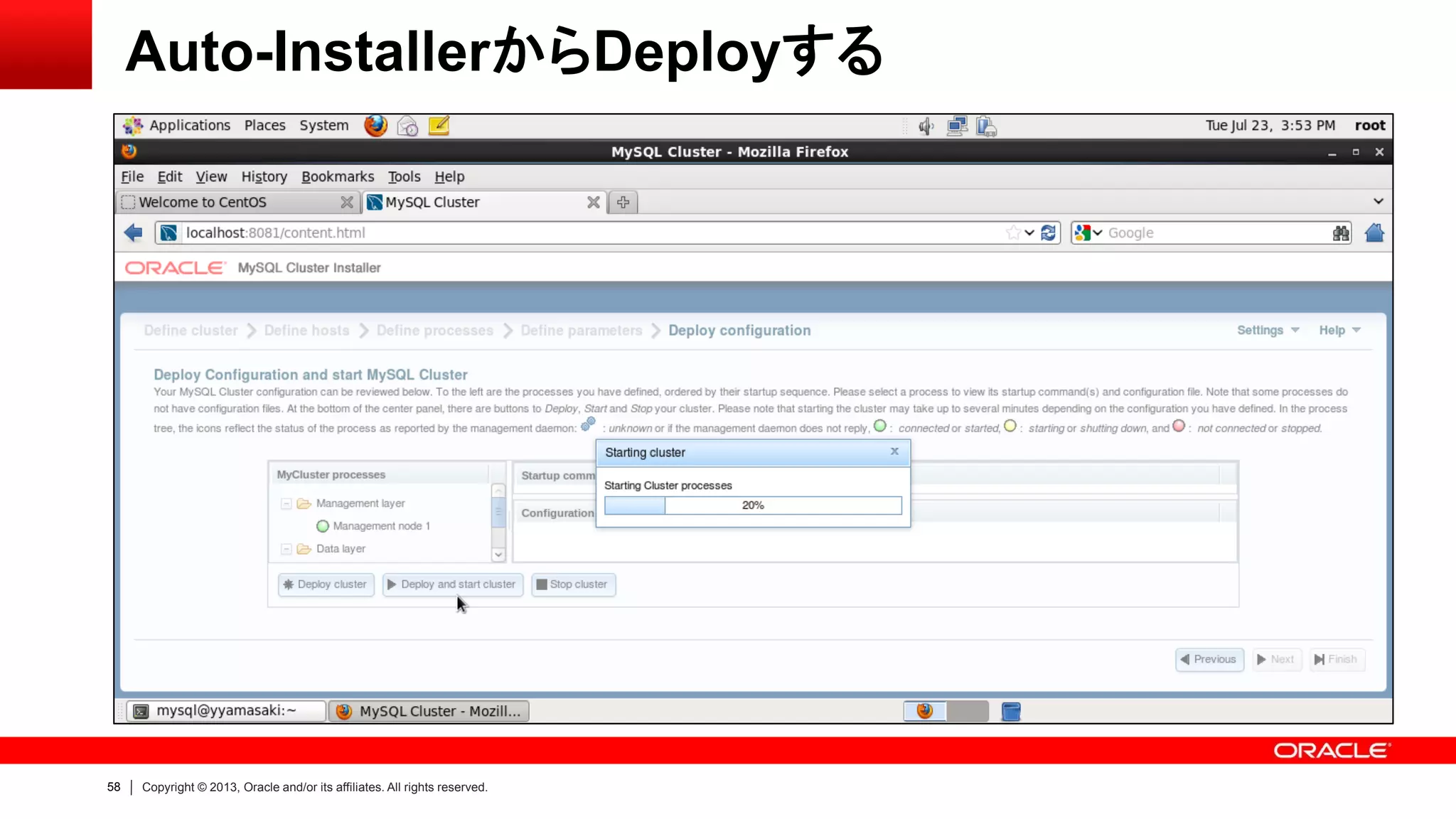
Task: Switch to first workspace in switcher
Action: [x=924, y=711]
